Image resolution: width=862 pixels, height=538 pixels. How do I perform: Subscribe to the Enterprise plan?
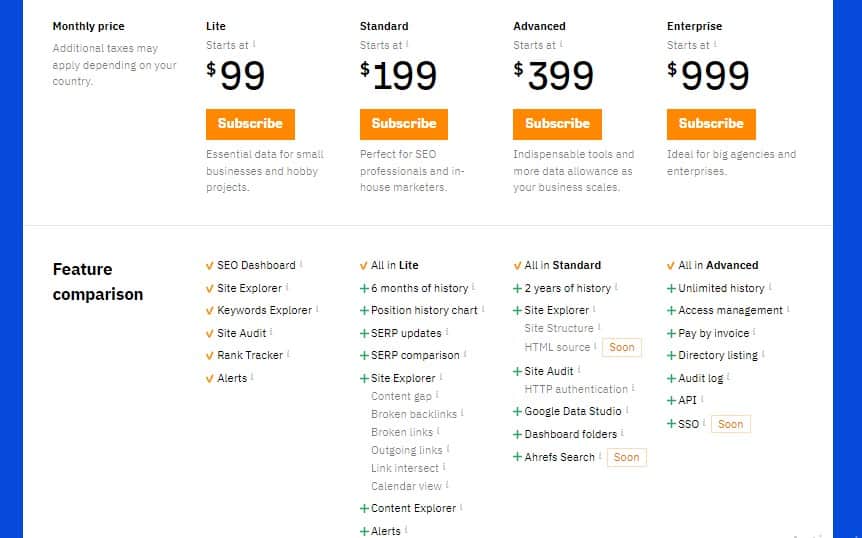711,124
